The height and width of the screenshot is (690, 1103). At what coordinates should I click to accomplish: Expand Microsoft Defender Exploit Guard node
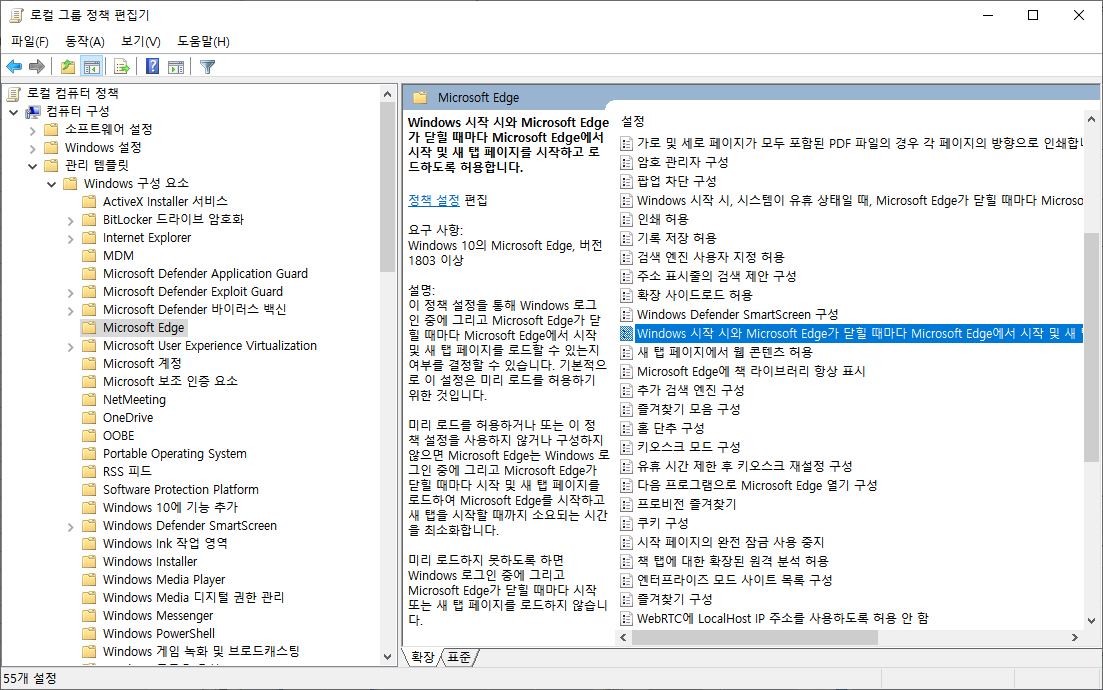(70, 292)
